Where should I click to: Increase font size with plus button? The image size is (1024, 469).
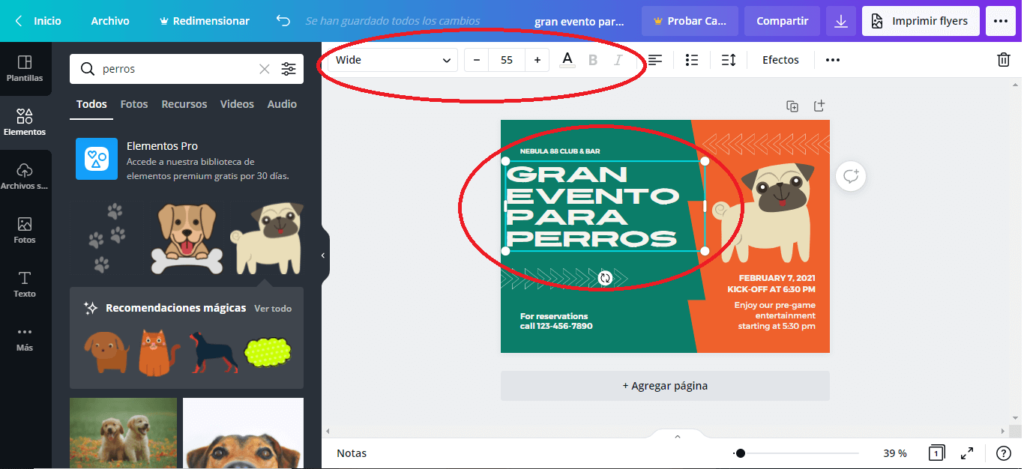[537, 60]
